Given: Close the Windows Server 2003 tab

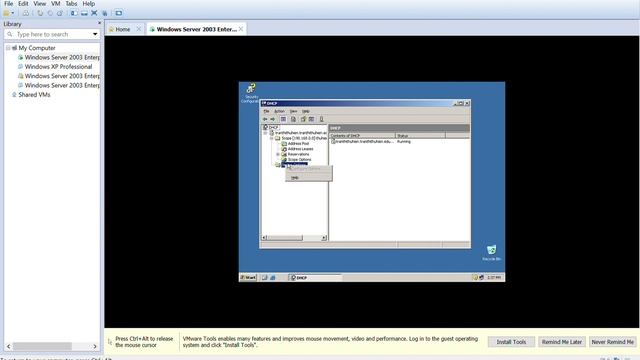Looking at the screenshot, I should pos(241,29).
